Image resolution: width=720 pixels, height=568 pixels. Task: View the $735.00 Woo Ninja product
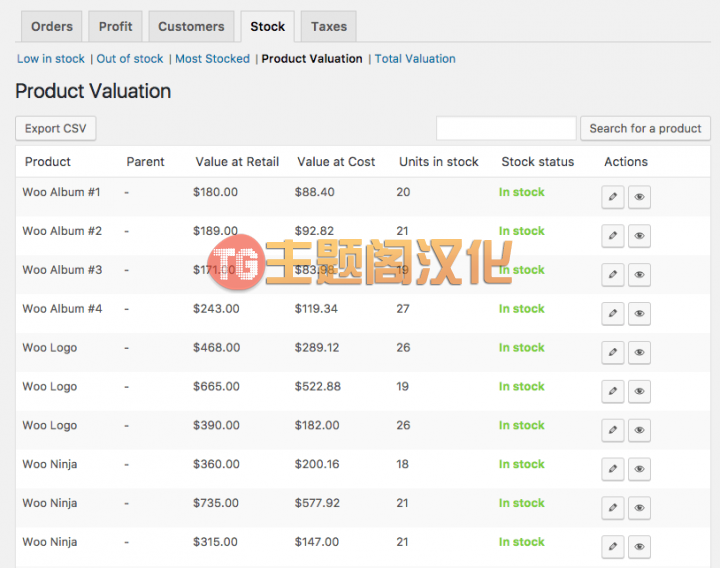639,508
